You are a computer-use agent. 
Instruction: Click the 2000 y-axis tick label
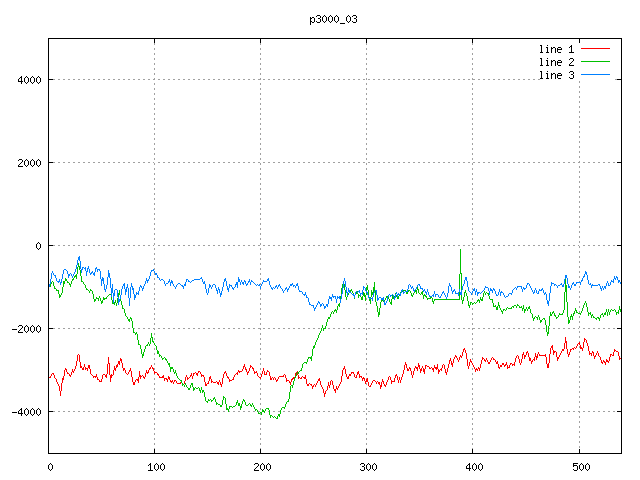coord(29,163)
